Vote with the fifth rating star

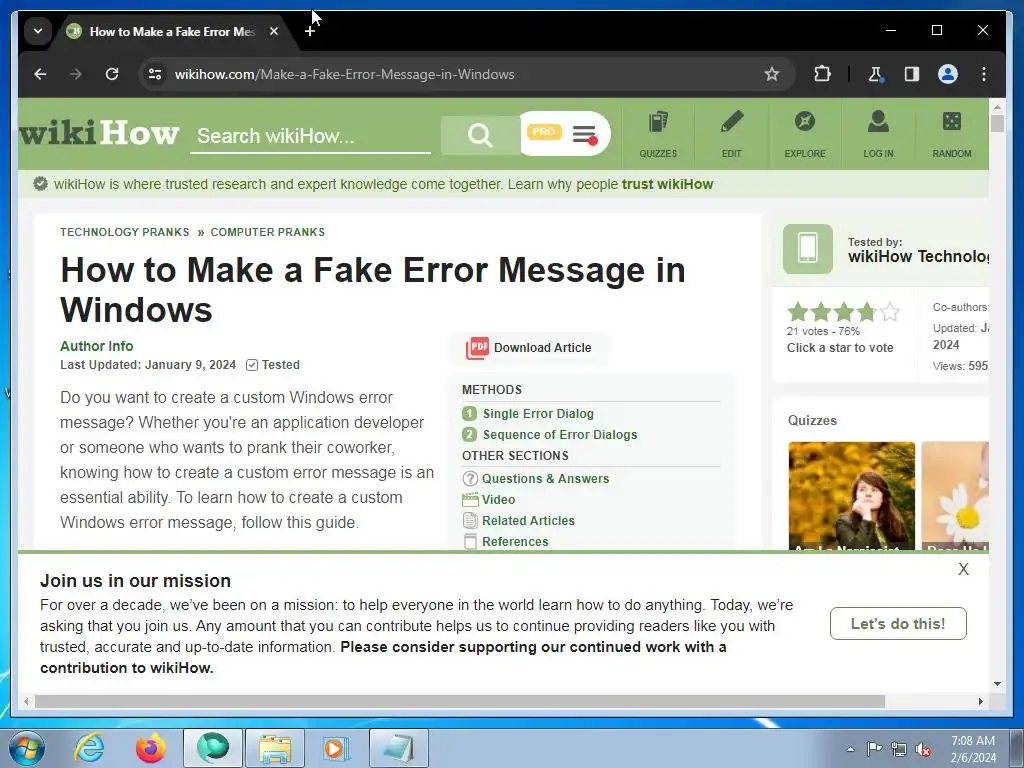coord(889,312)
